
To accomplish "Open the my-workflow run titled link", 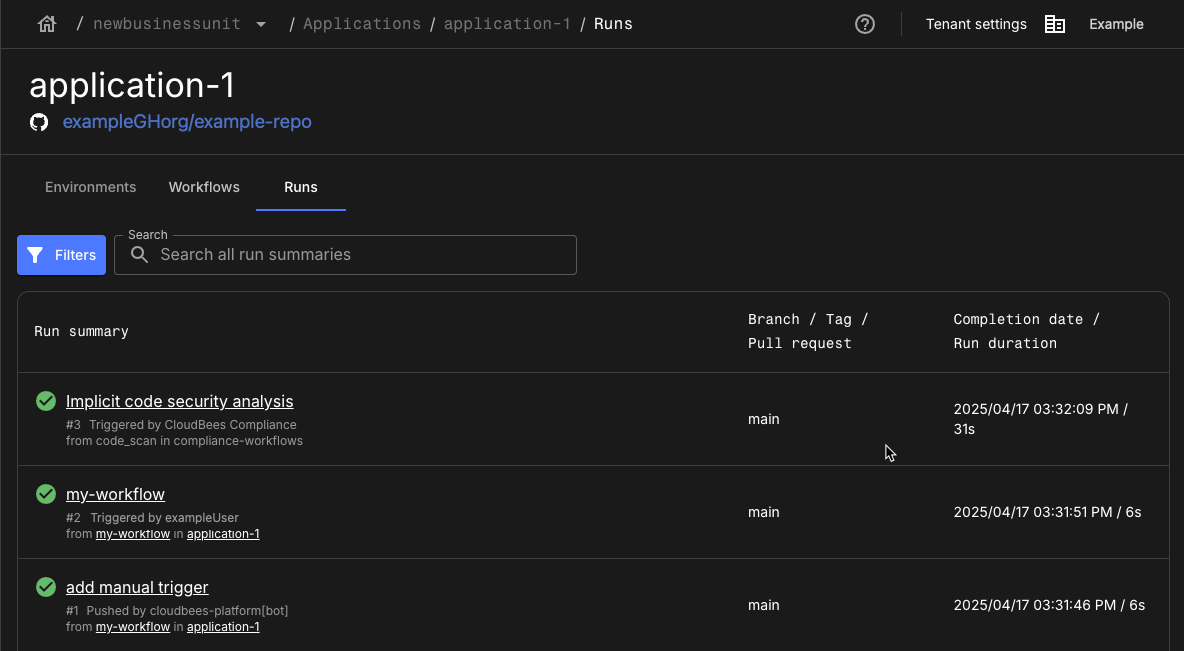I will click(116, 494).
